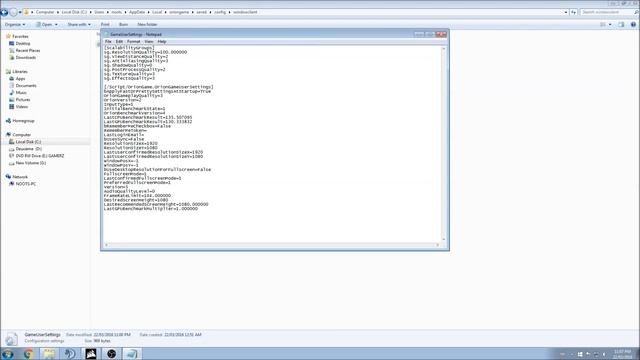This screenshot has height=360, width=640.
Task: Open the Notepad Edit menu
Action: 119,42
